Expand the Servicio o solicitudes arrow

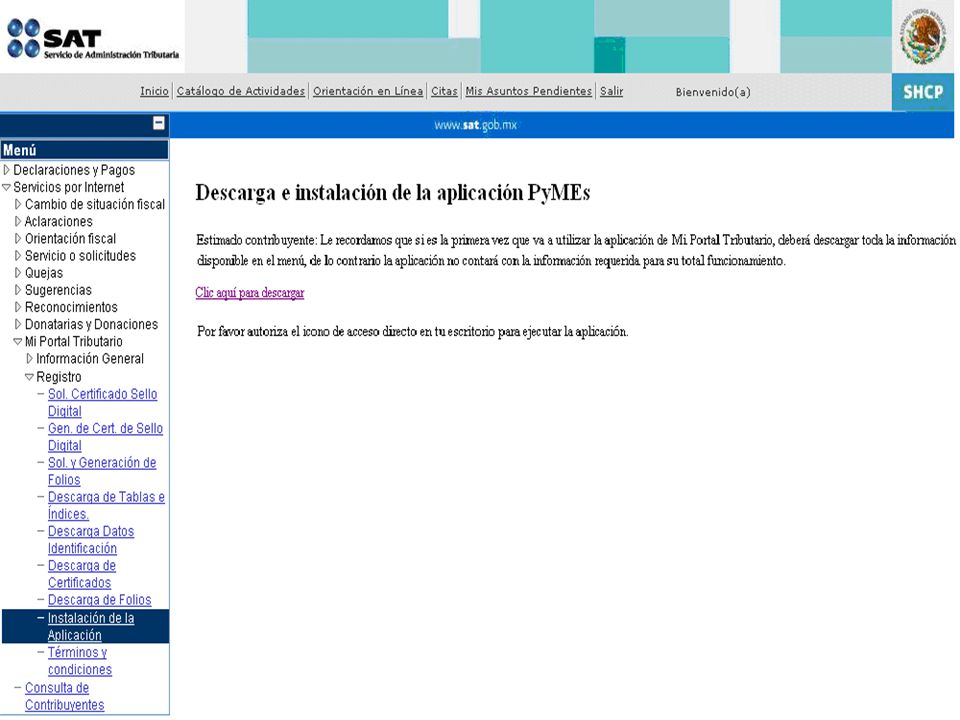pyautogui.click(x=18, y=255)
